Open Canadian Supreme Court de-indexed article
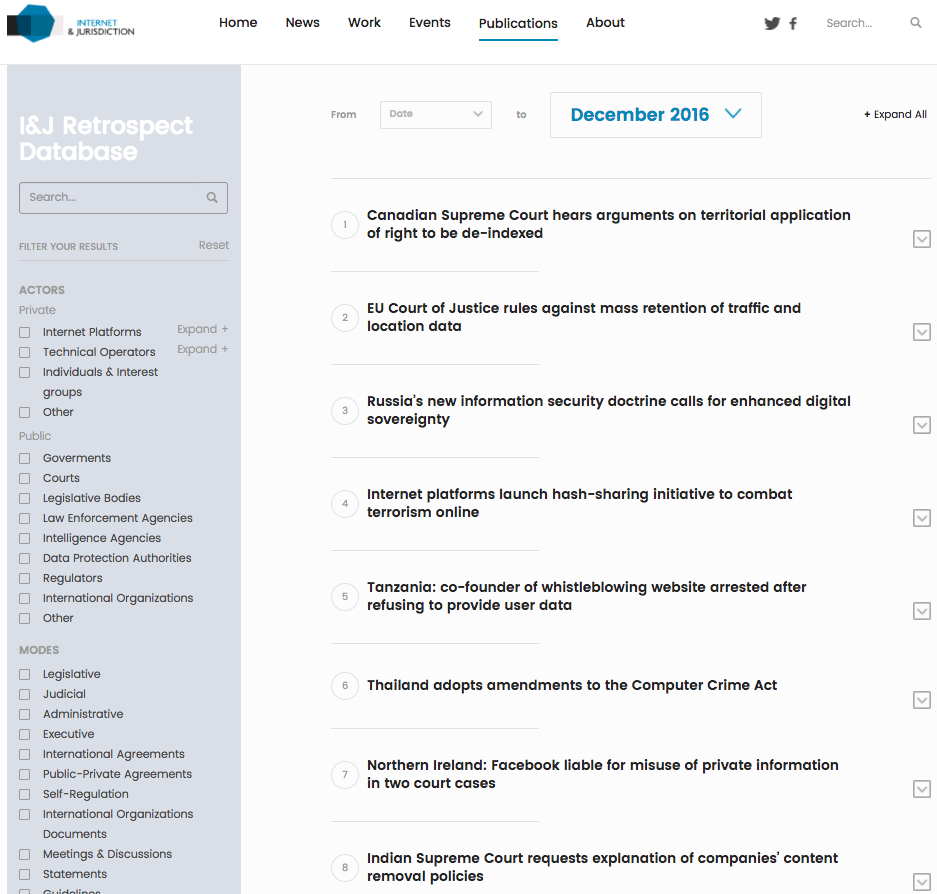Image resolution: width=937 pixels, height=894 pixels. [x=608, y=224]
